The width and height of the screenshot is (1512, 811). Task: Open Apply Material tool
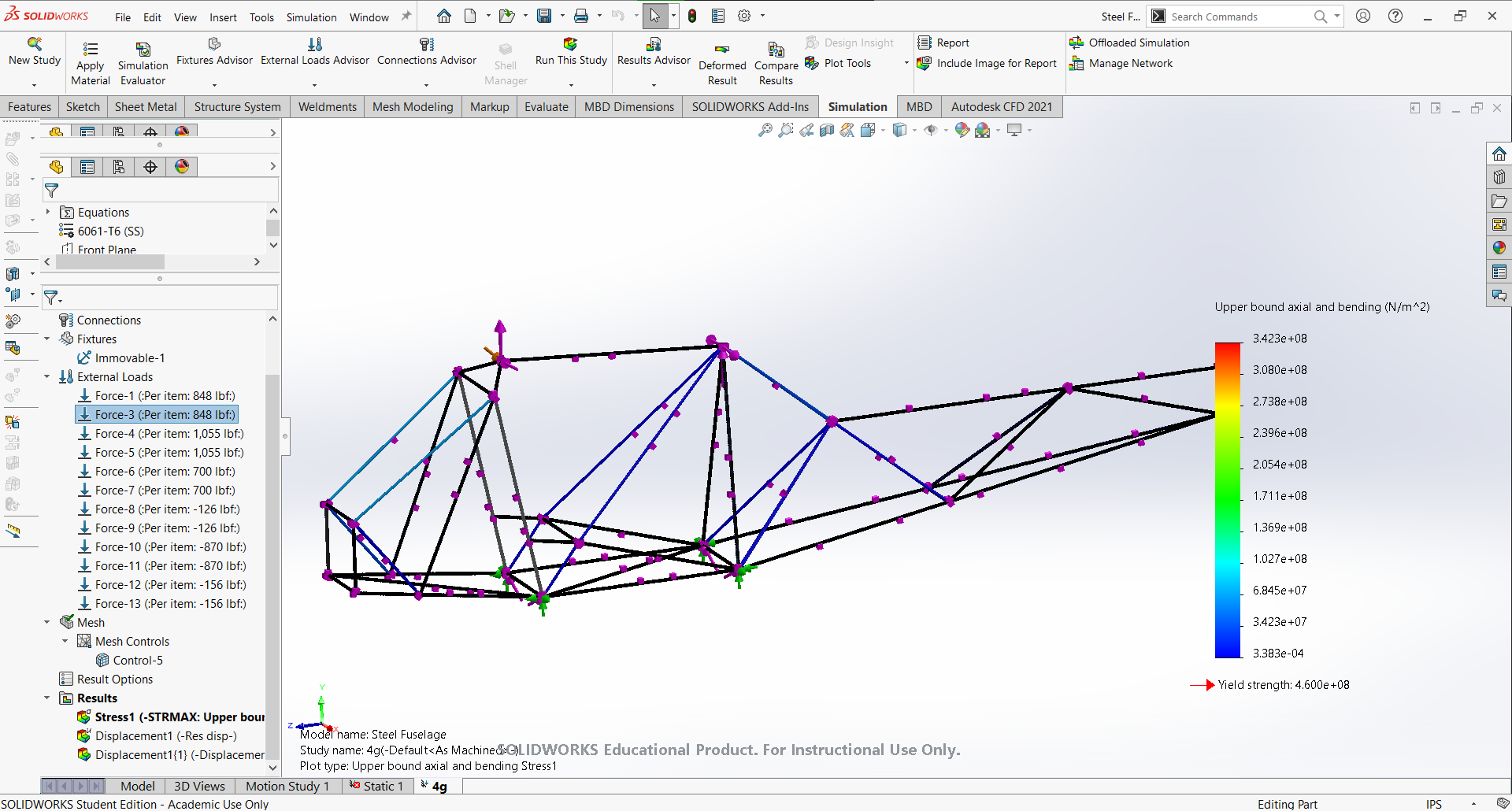point(90,63)
